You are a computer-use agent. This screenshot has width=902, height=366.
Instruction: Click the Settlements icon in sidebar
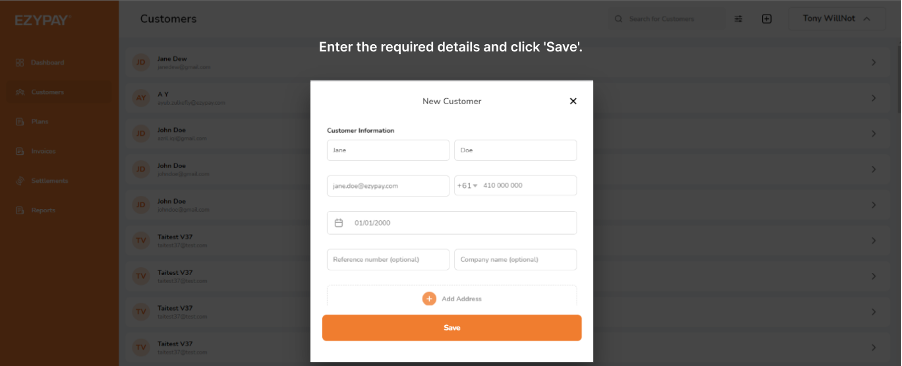pyautogui.click(x=20, y=181)
